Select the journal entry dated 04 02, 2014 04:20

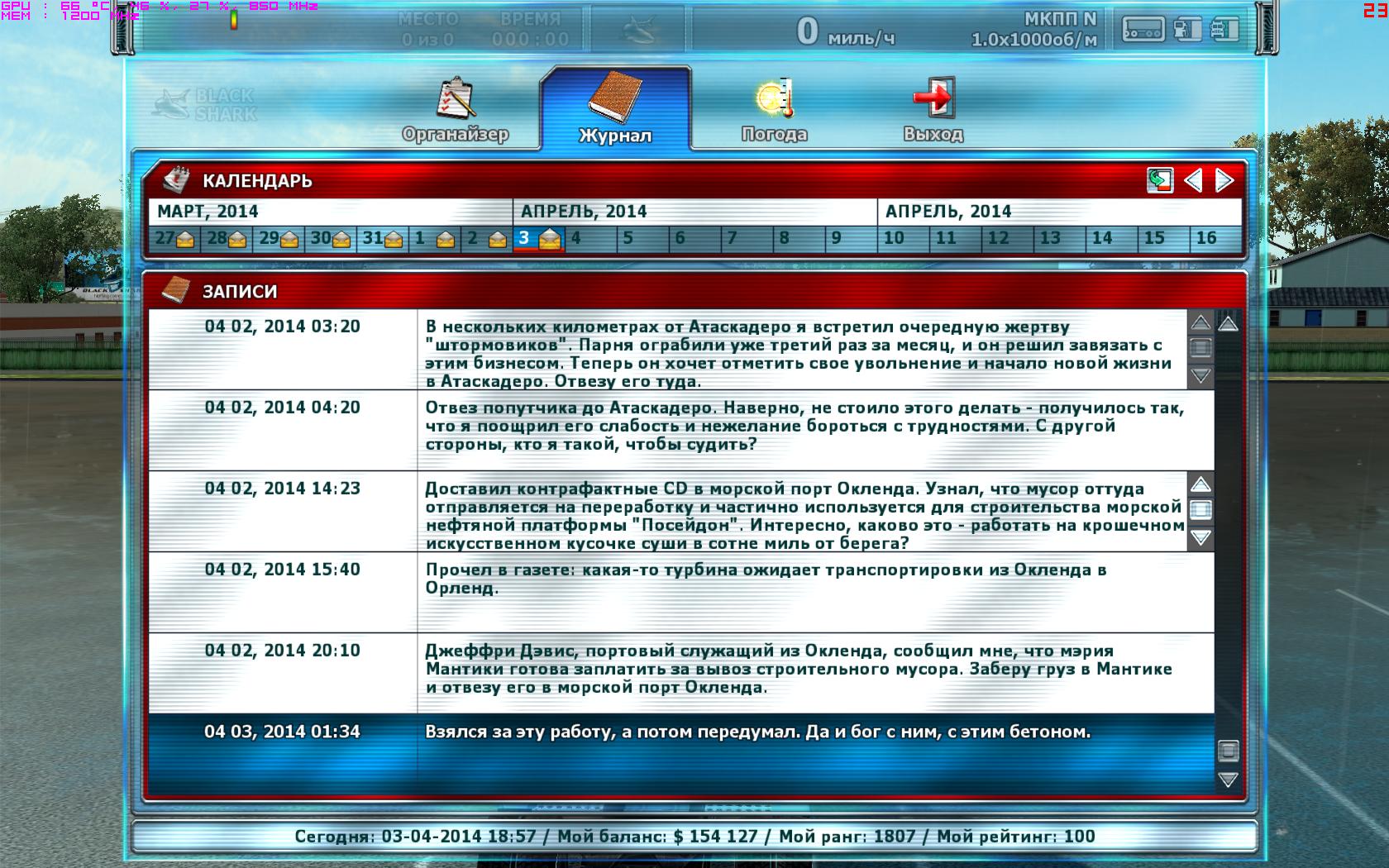[681, 432]
